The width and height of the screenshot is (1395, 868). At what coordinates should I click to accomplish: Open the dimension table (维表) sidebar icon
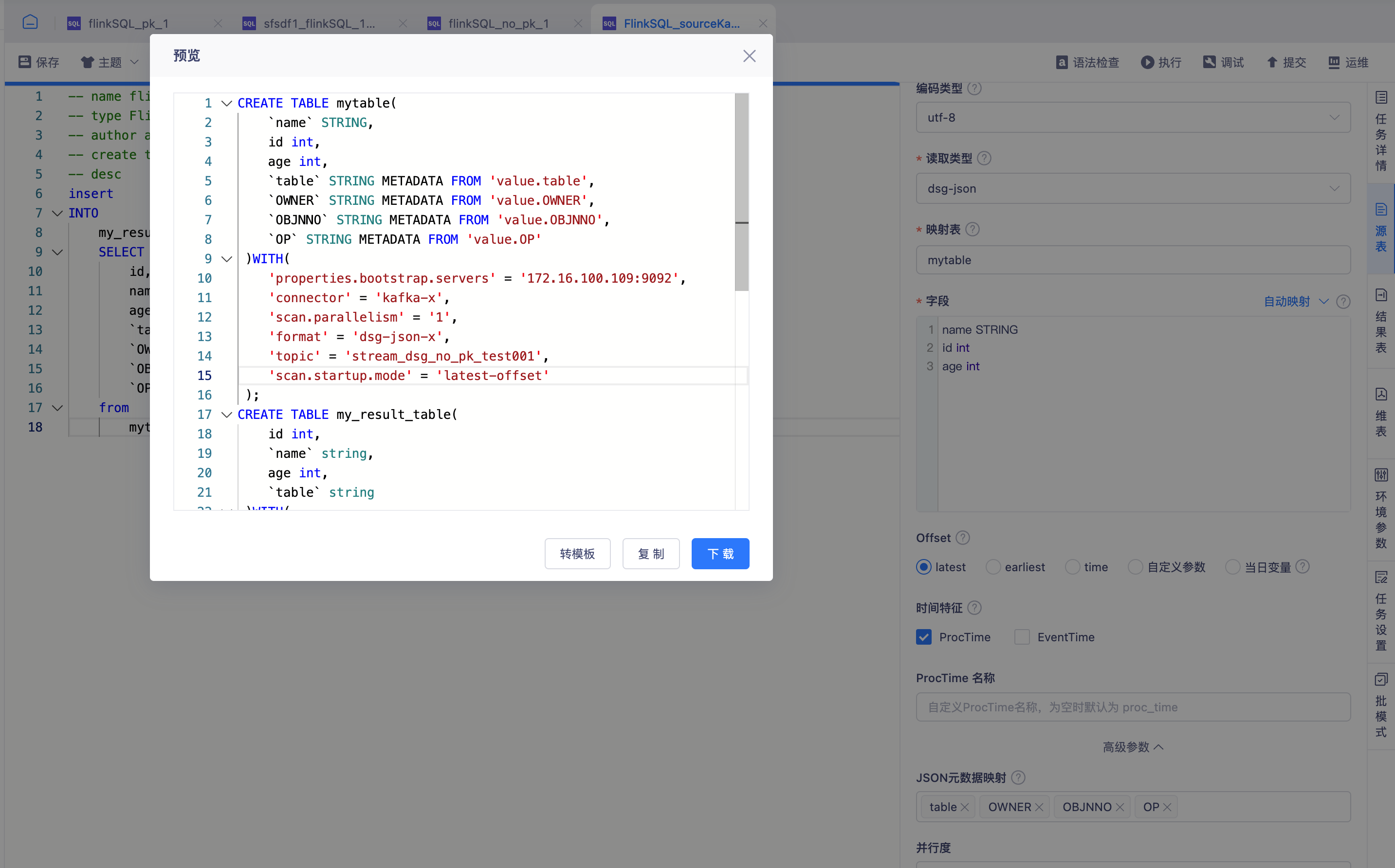[x=1381, y=395]
